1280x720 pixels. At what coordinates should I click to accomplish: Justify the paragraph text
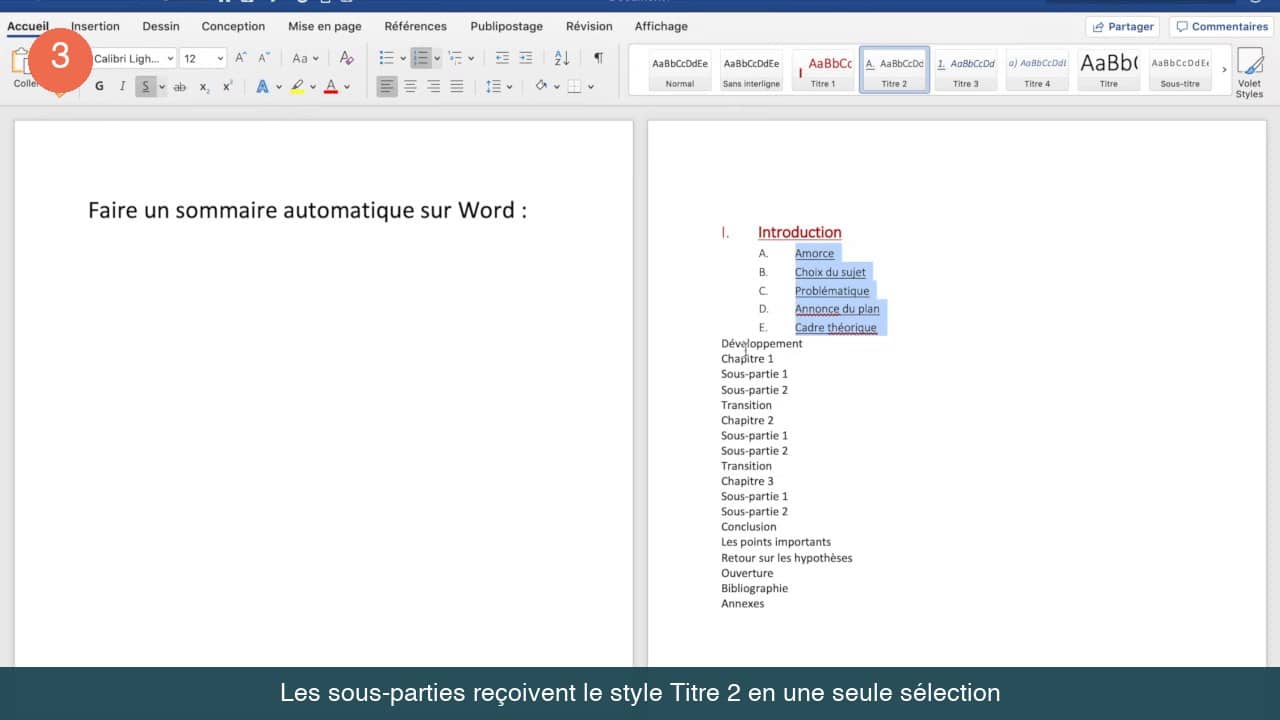pos(457,87)
